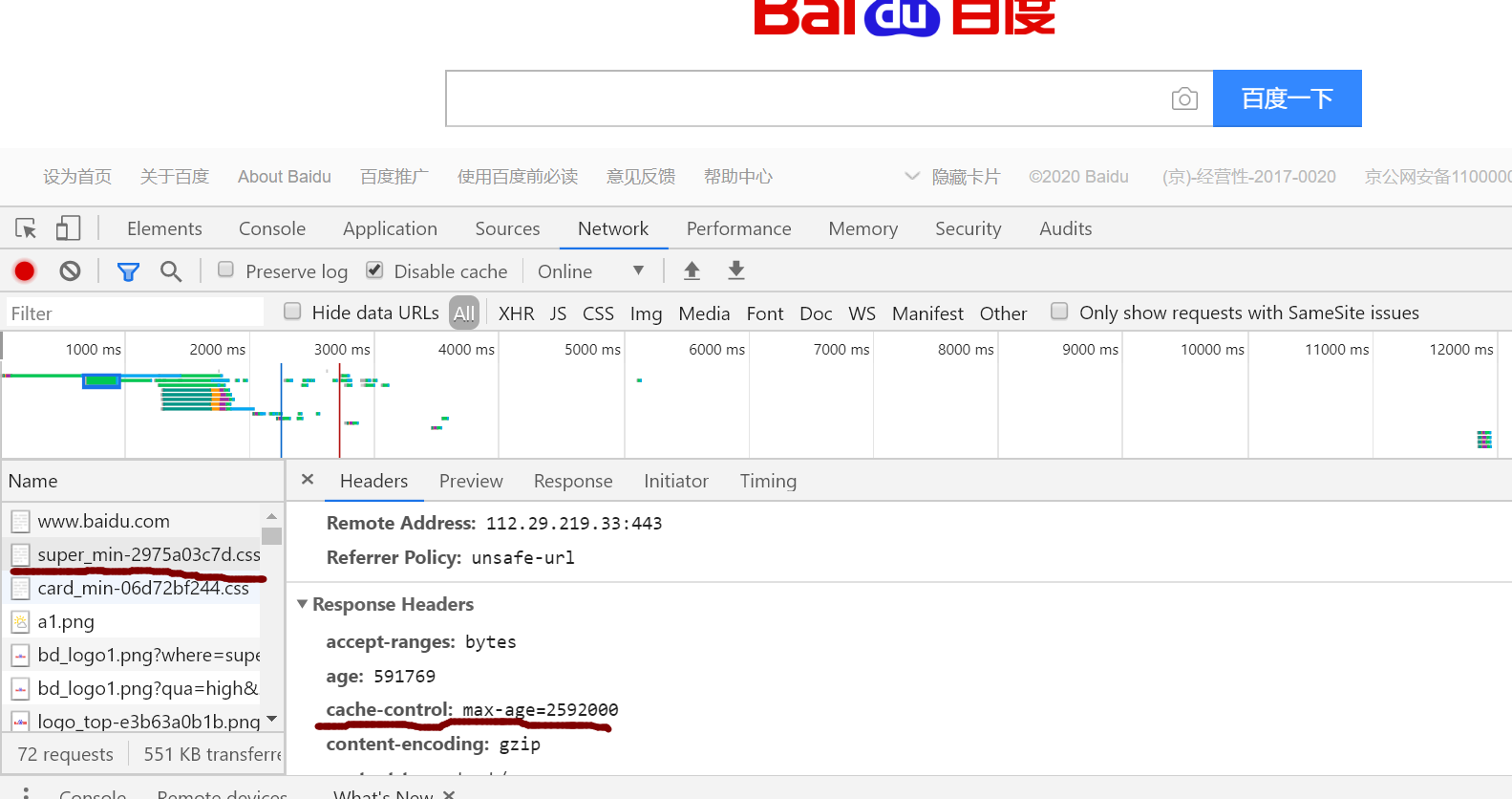Show the Response tab of request
Image resolution: width=1512 pixels, height=799 pixels.
pyautogui.click(x=573, y=481)
